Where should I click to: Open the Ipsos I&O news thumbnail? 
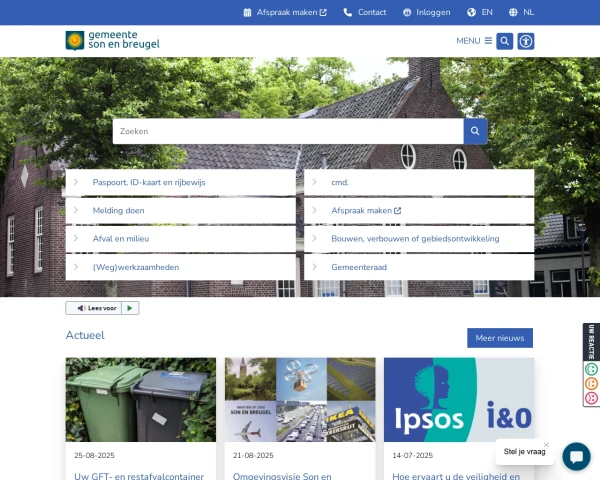459,400
